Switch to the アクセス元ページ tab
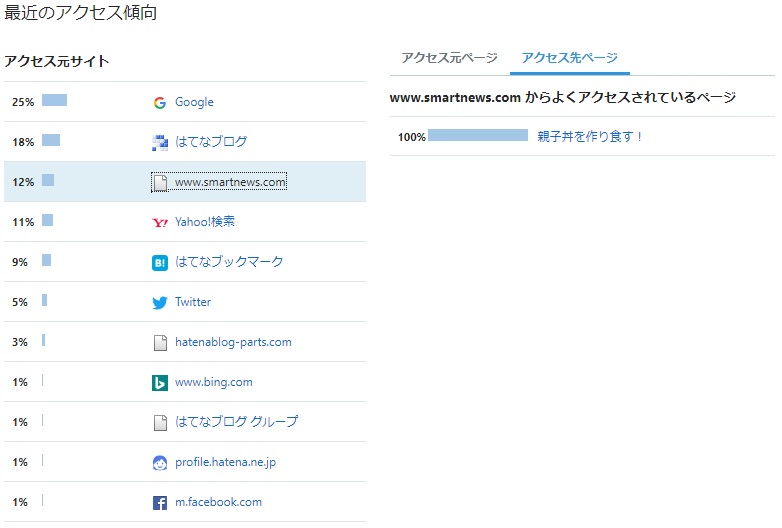This screenshot has height=528, width=782. pyautogui.click(x=449, y=58)
